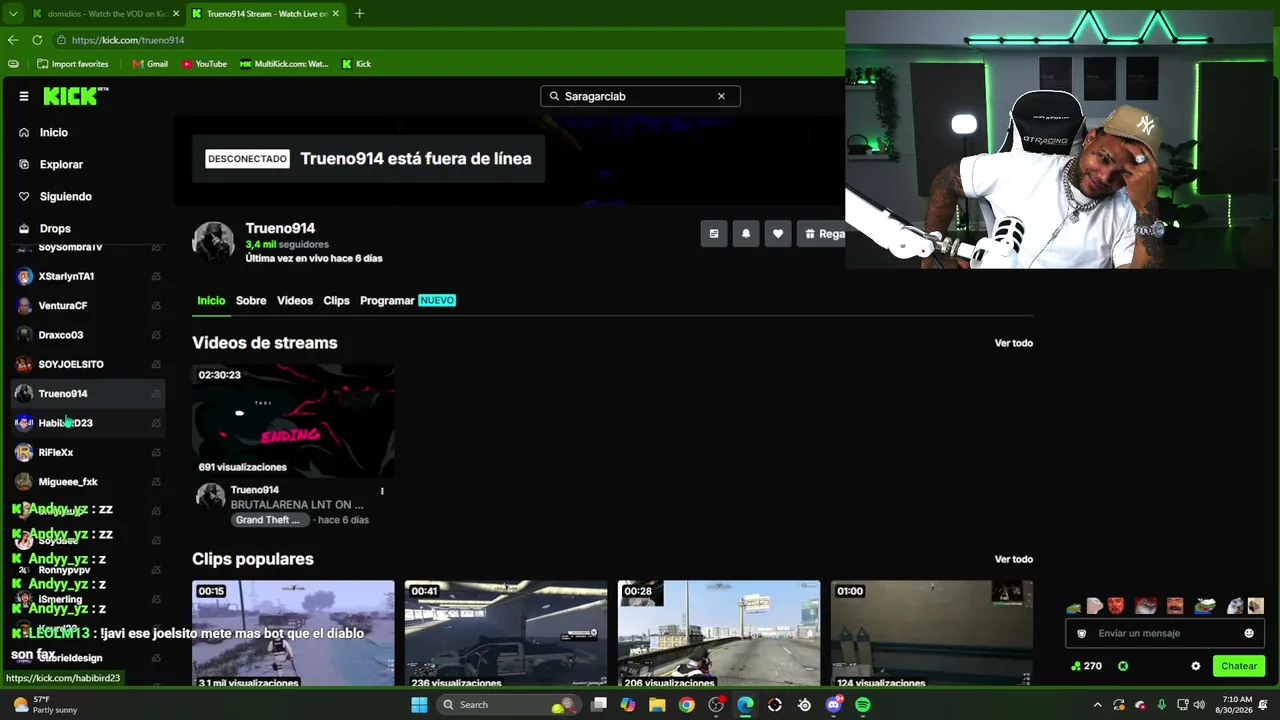
Task: Open the 00:15 clip thumbnail
Action: click(x=293, y=634)
